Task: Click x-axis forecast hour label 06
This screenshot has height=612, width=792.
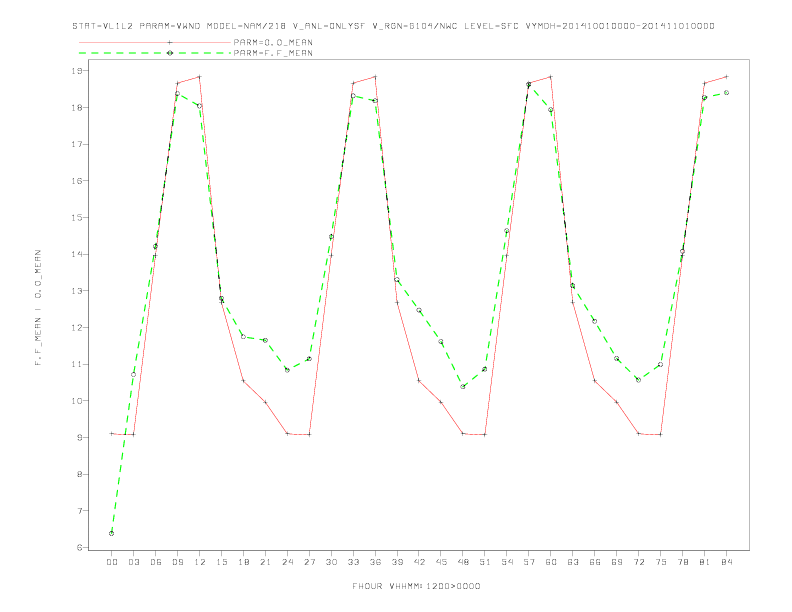Action: coord(156,562)
